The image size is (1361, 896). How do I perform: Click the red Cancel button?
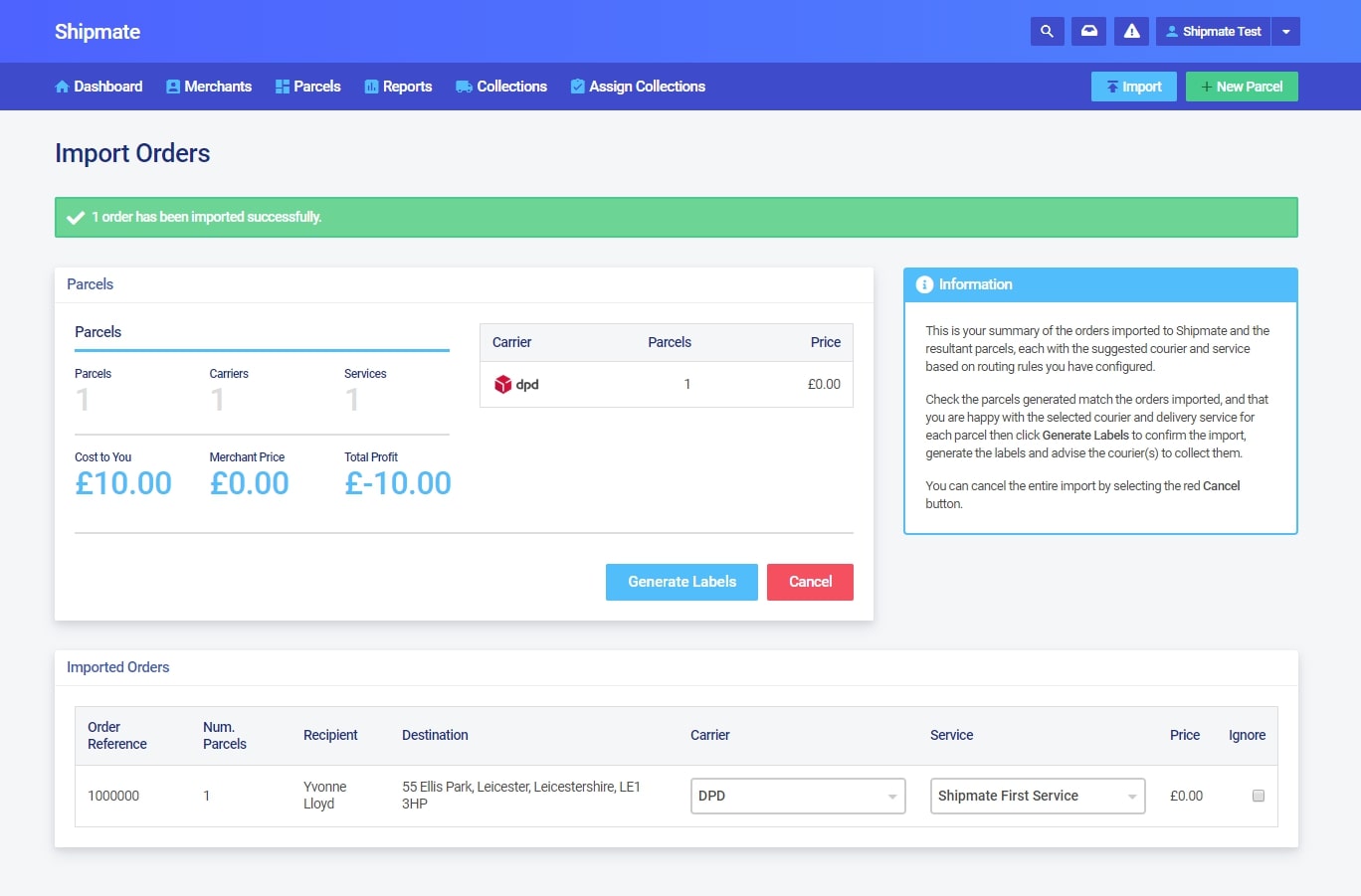(x=810, y=582)
